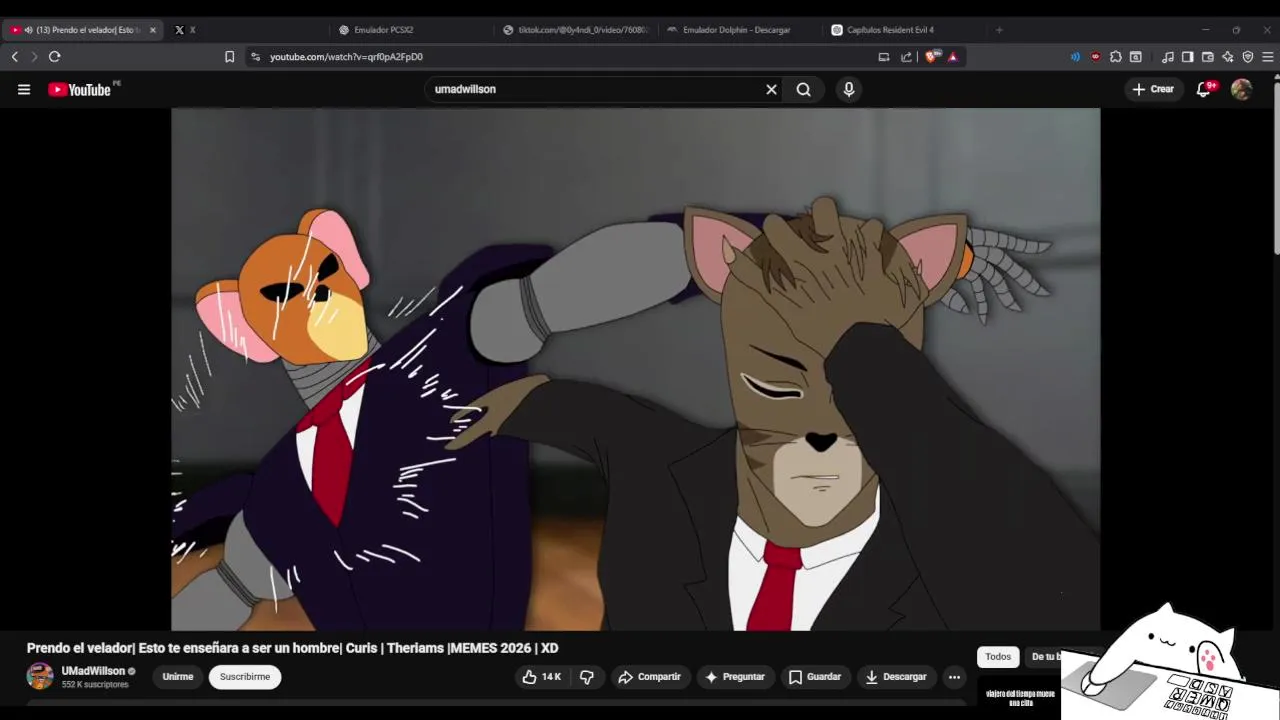Switch to Emulador PCSX2 tab

[410, 30]
